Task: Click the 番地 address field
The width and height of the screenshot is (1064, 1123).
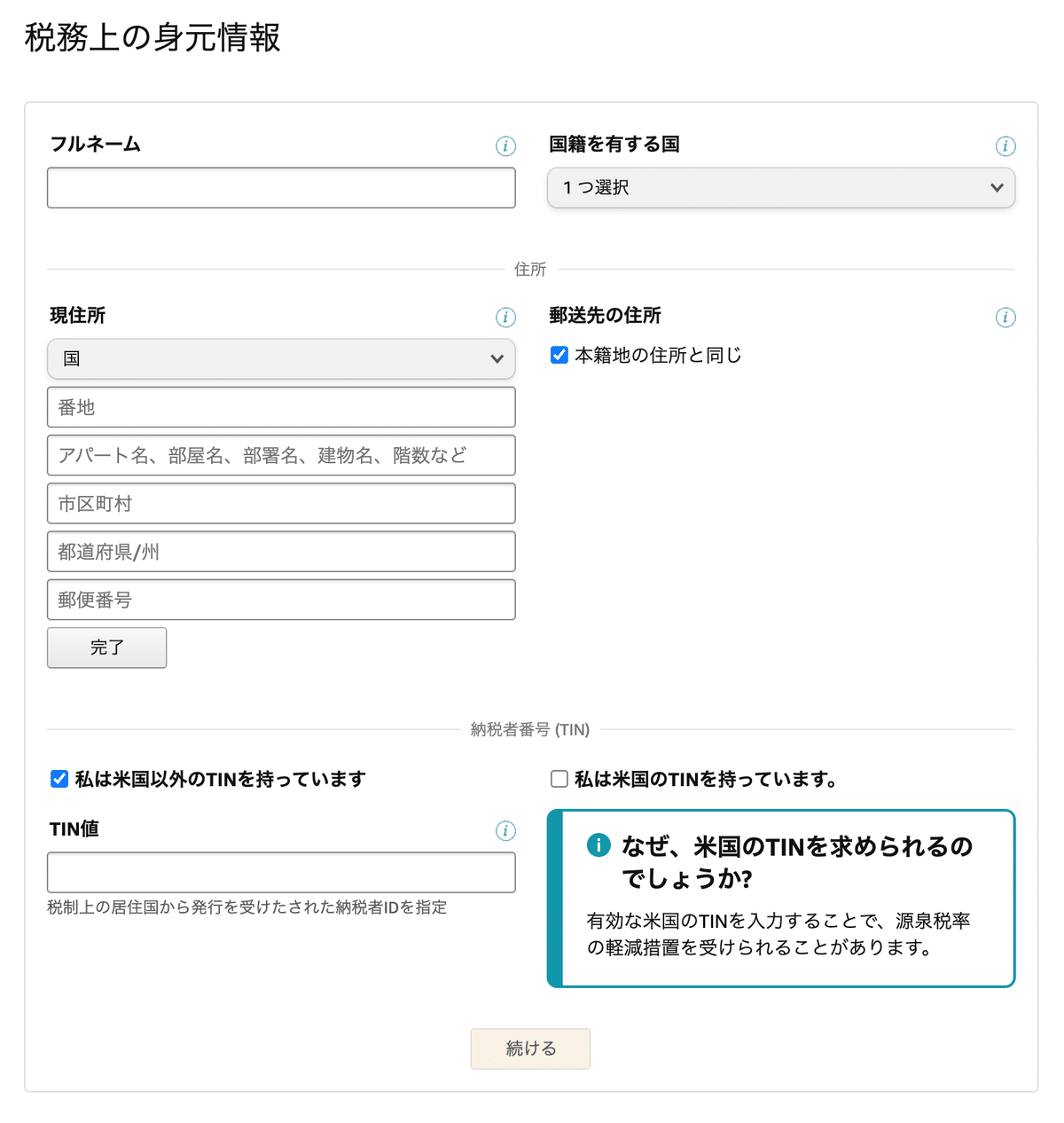Action: 281,407
